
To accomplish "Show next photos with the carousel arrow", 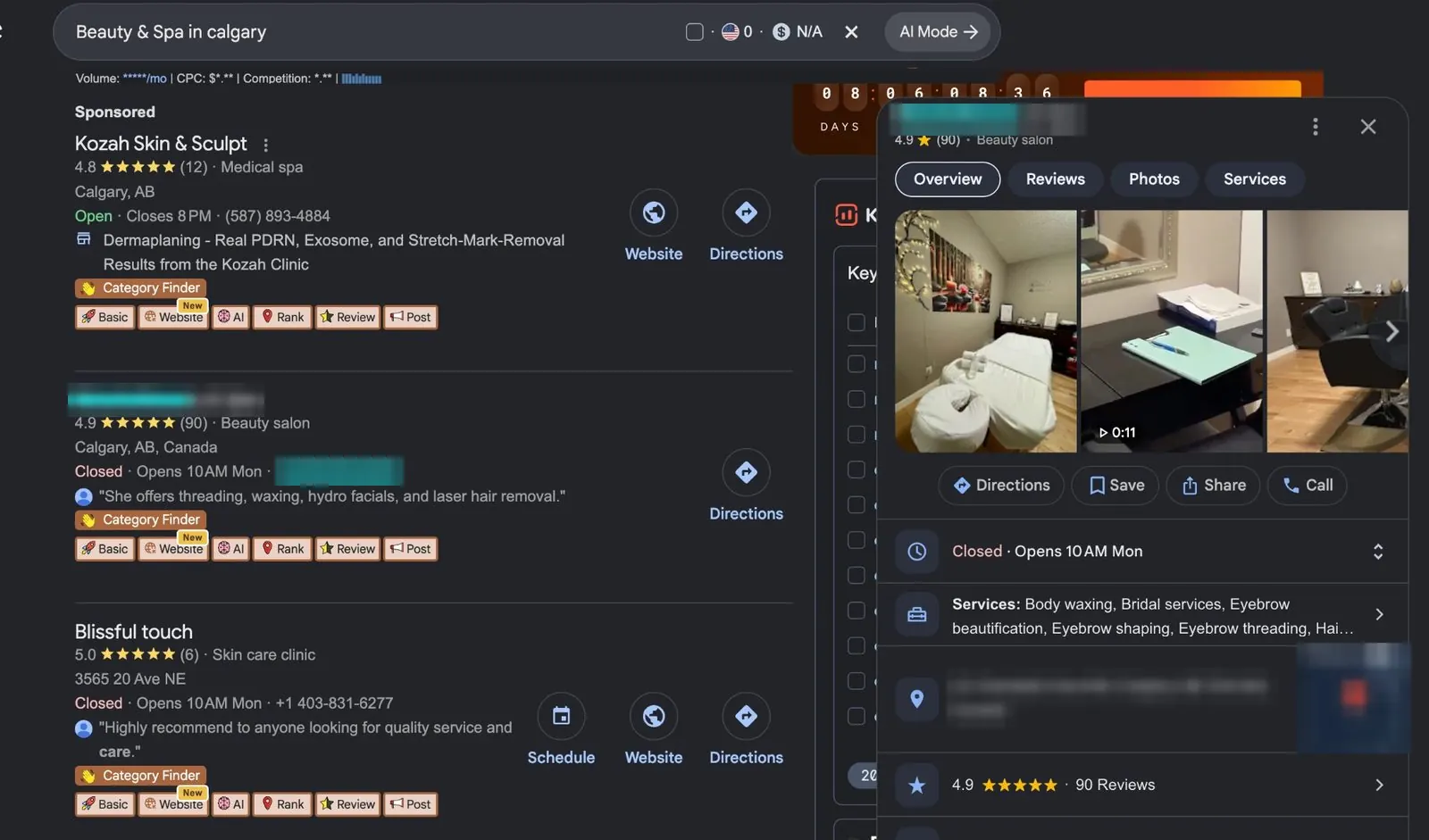I will tap(1391, 332).
